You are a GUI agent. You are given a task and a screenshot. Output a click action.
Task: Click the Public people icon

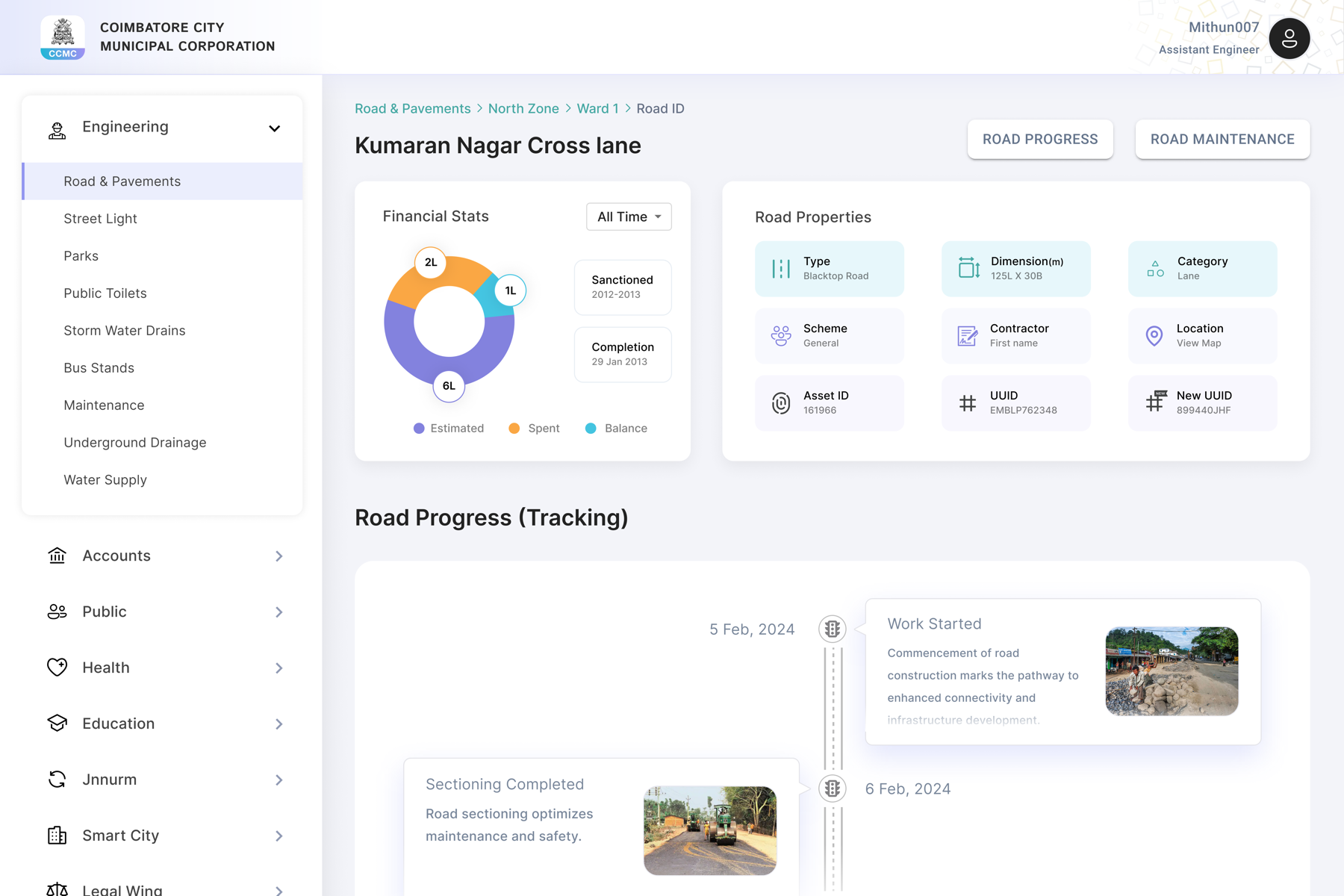coord(57,612)
